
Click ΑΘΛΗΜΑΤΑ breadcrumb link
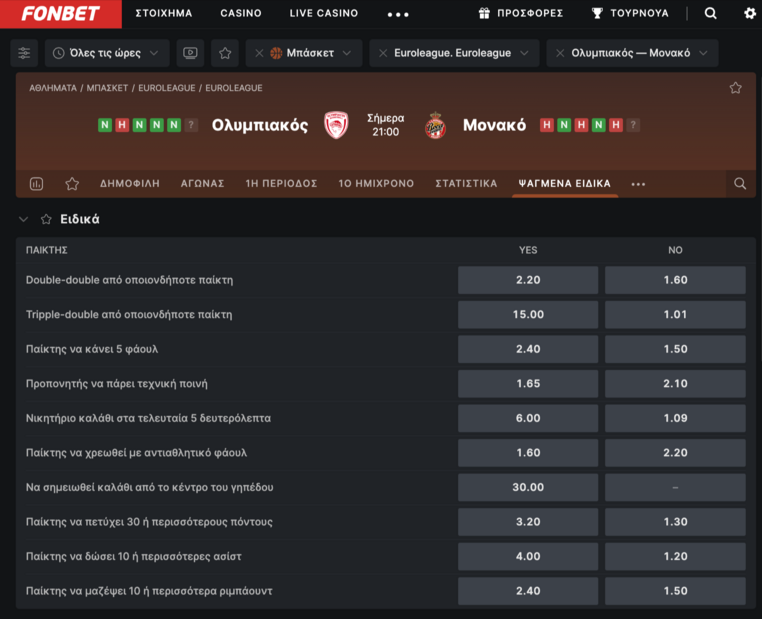53,88
